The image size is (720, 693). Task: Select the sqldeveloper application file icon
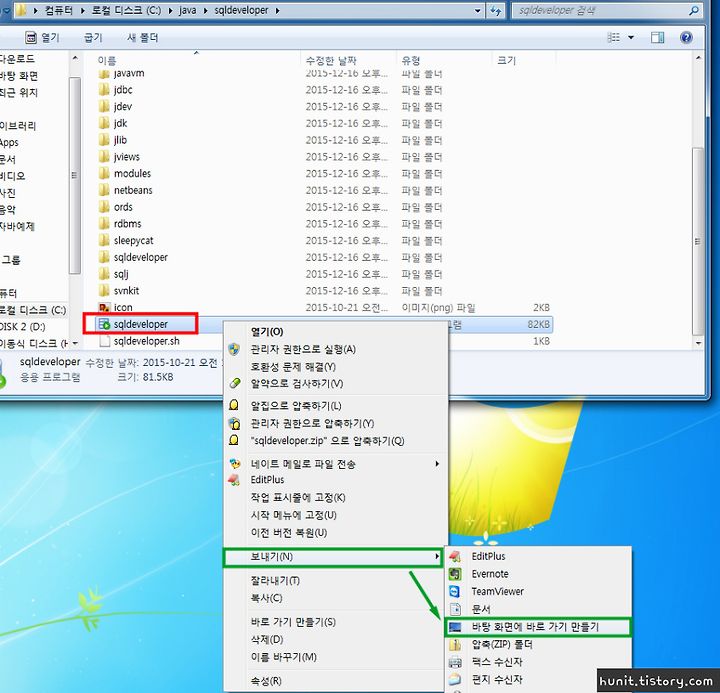104,324
